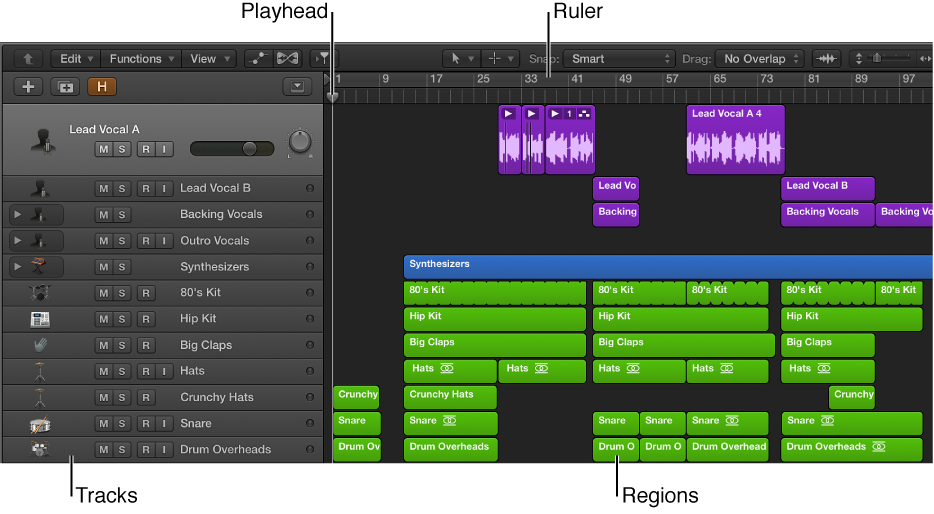Image resolution: width=934 pixels, height=514 pixels.
Task: Click the 80's Kit drum icon
Action: click(39, 293)
